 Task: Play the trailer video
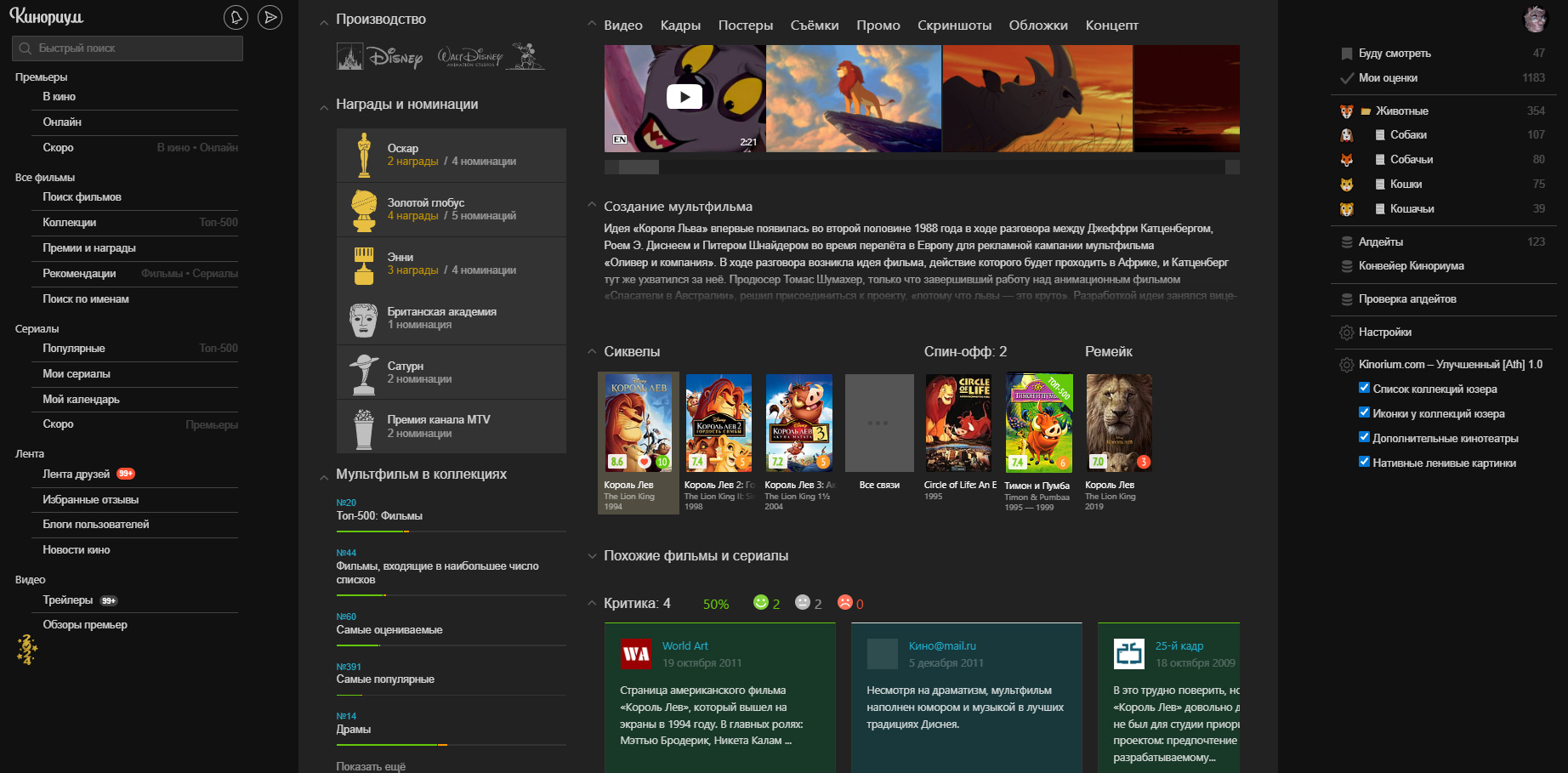(685, 97)
